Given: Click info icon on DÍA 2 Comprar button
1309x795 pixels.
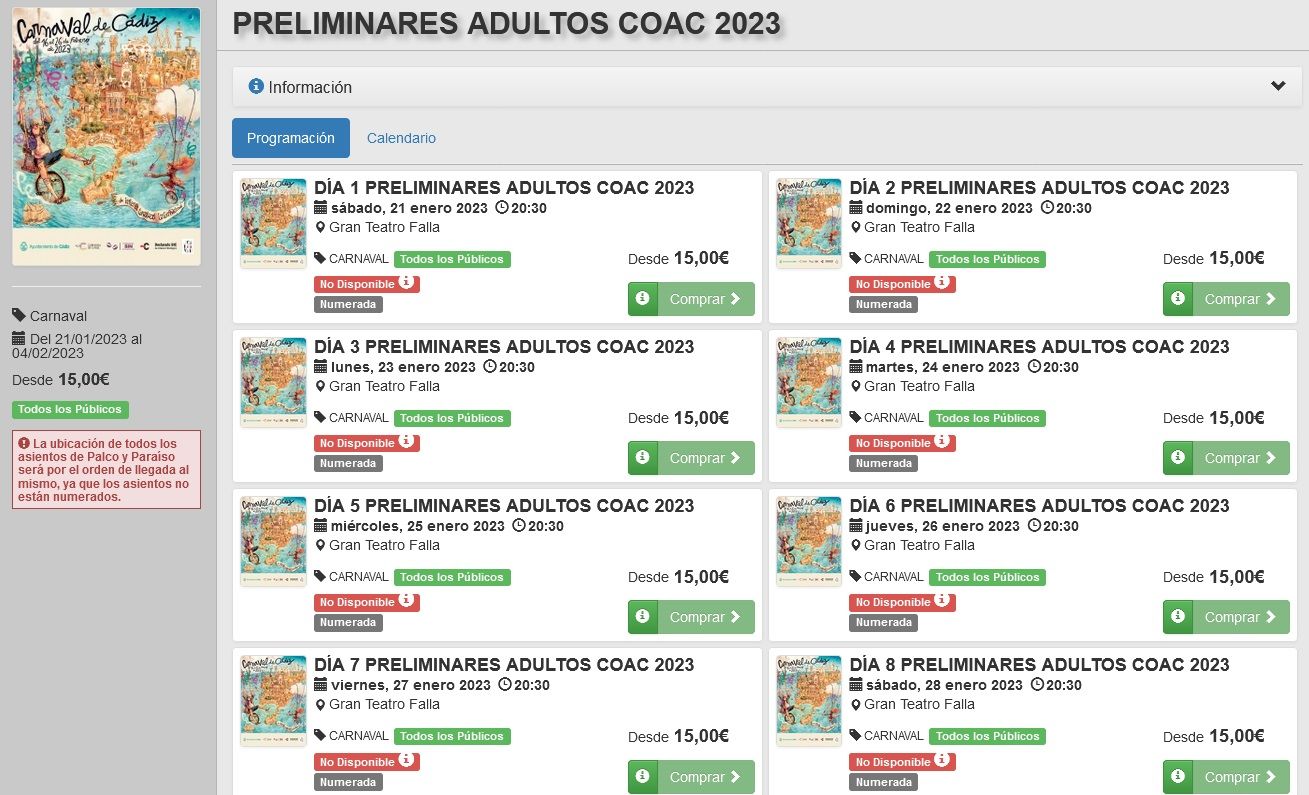Looking at the screenshot, I should click(x=1178, y=299).
